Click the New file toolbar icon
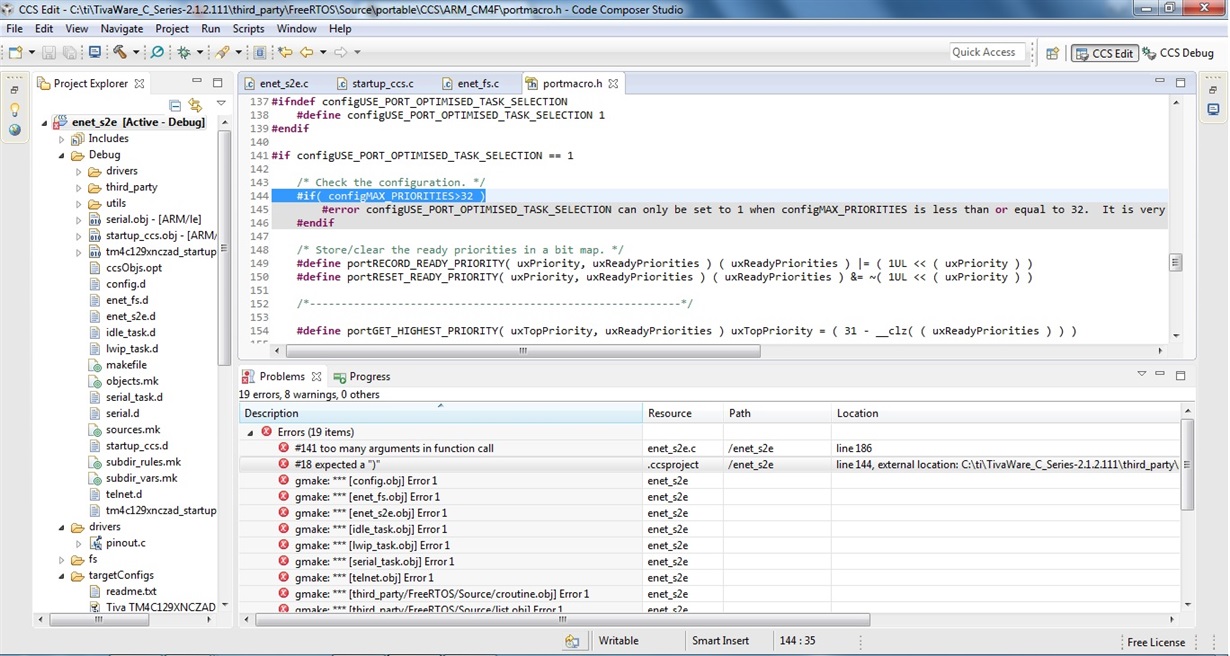 [15, 52]
